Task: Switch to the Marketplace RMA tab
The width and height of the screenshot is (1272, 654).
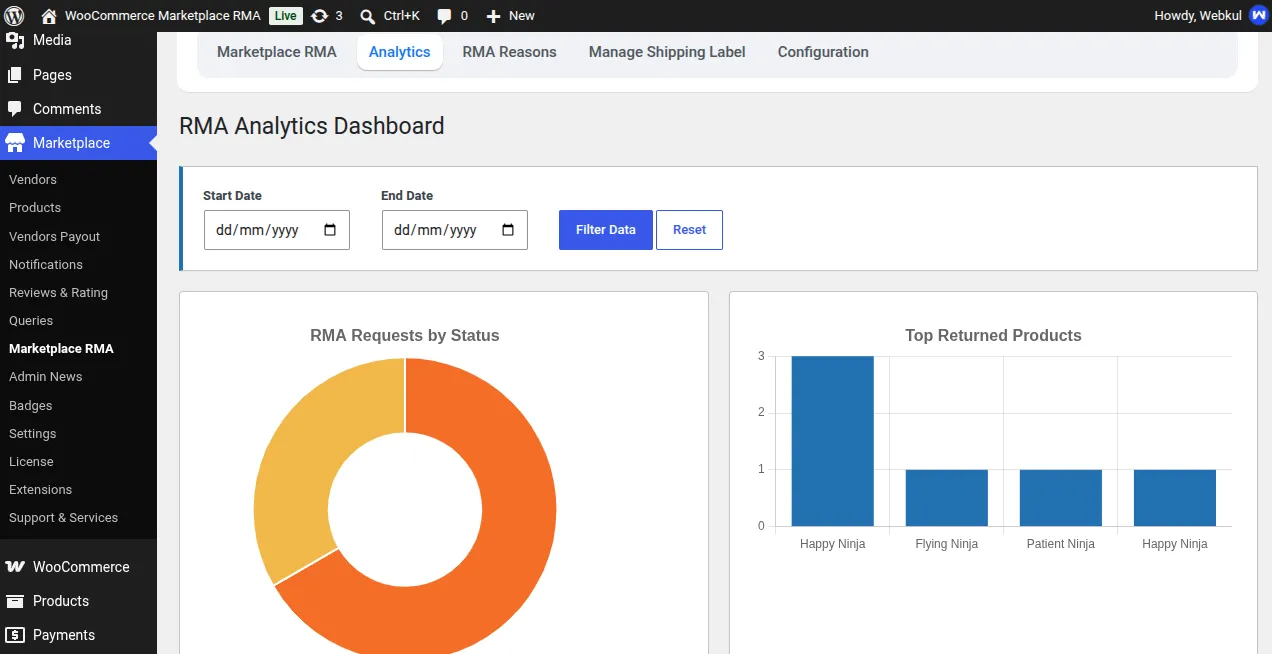Action: [277, 52]
